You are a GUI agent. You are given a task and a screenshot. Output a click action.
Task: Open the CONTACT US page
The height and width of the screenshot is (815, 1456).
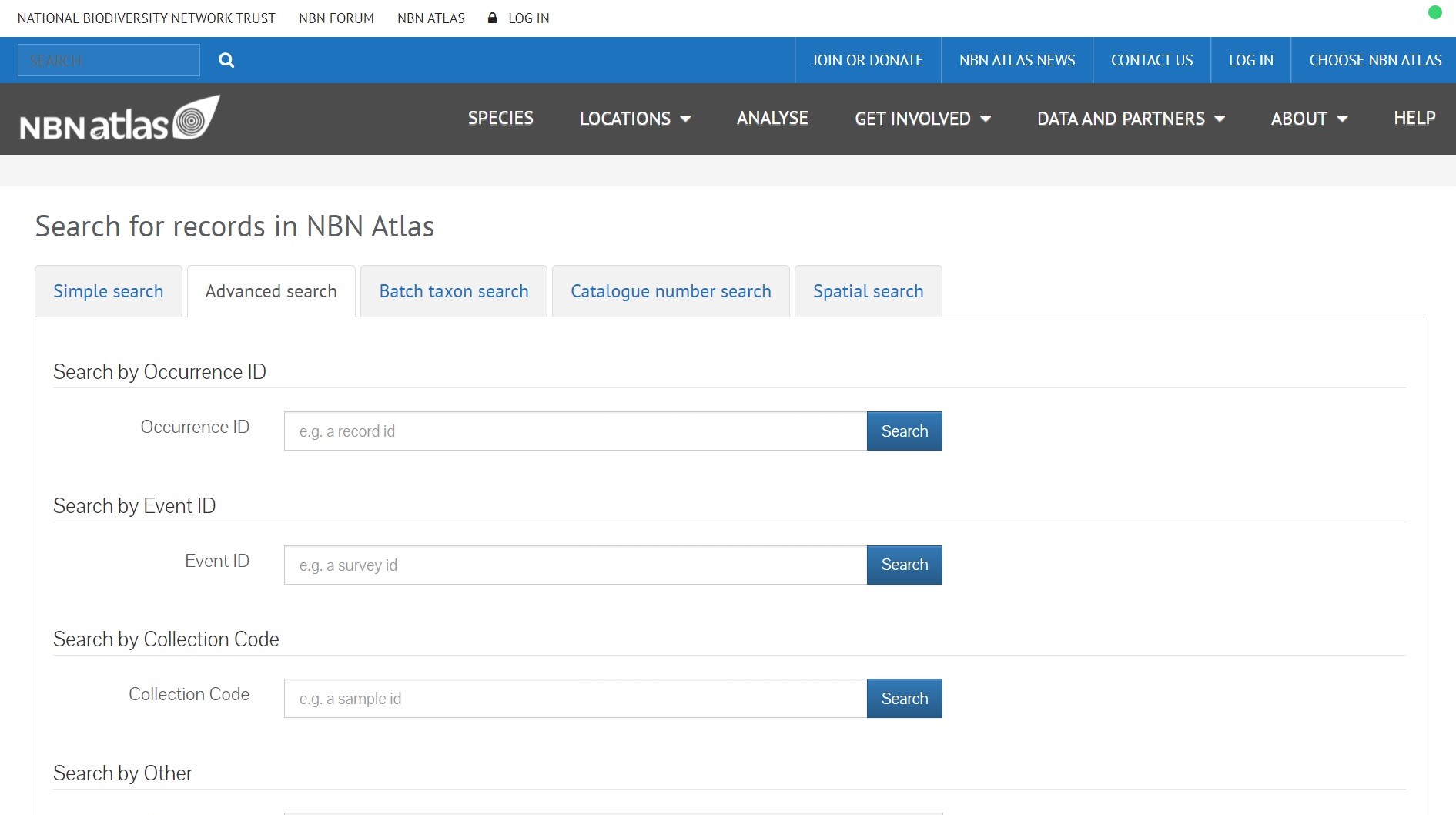coord(1151,59)
